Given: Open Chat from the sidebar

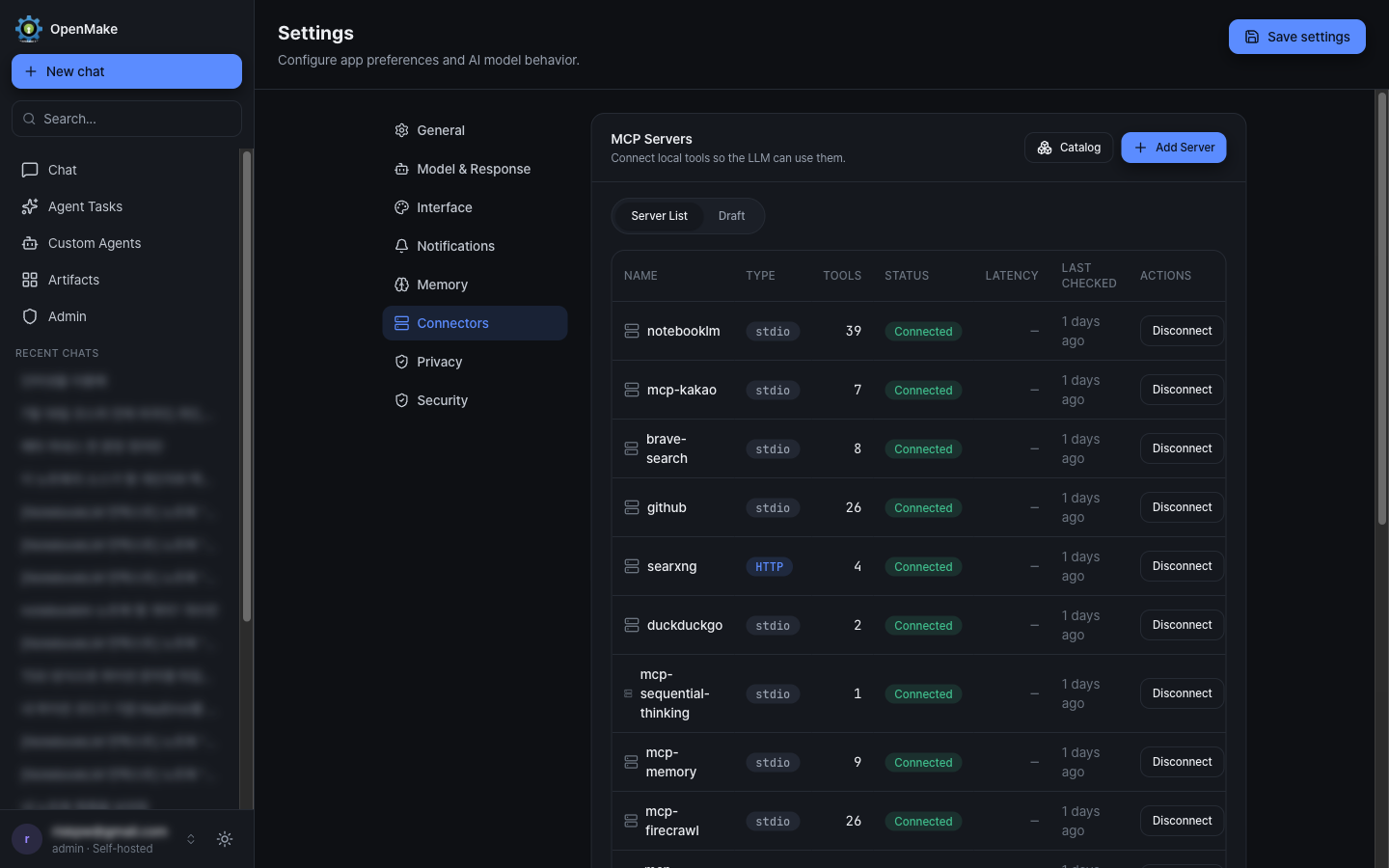Looking at the screenshot, I should 124,170.
